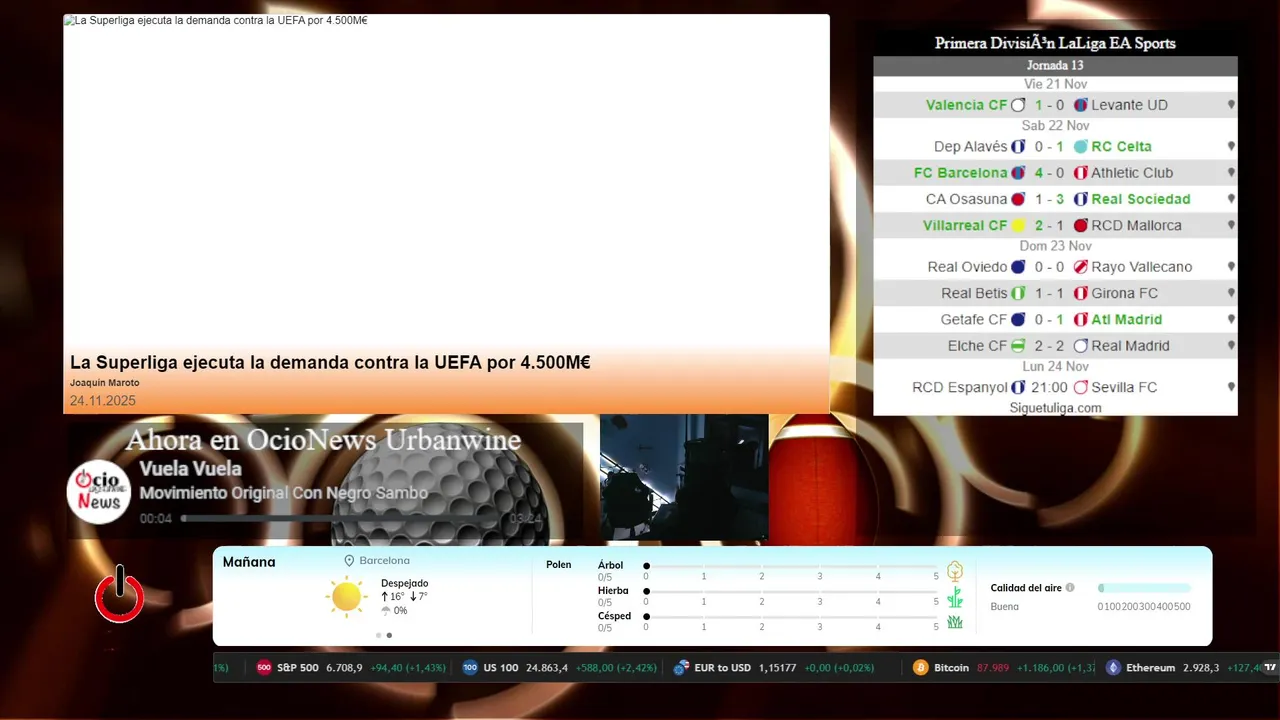Open match pin for Valencia CF vs Levante
This screenshot has height=720, width=1280.
[x=1231, y=105]
